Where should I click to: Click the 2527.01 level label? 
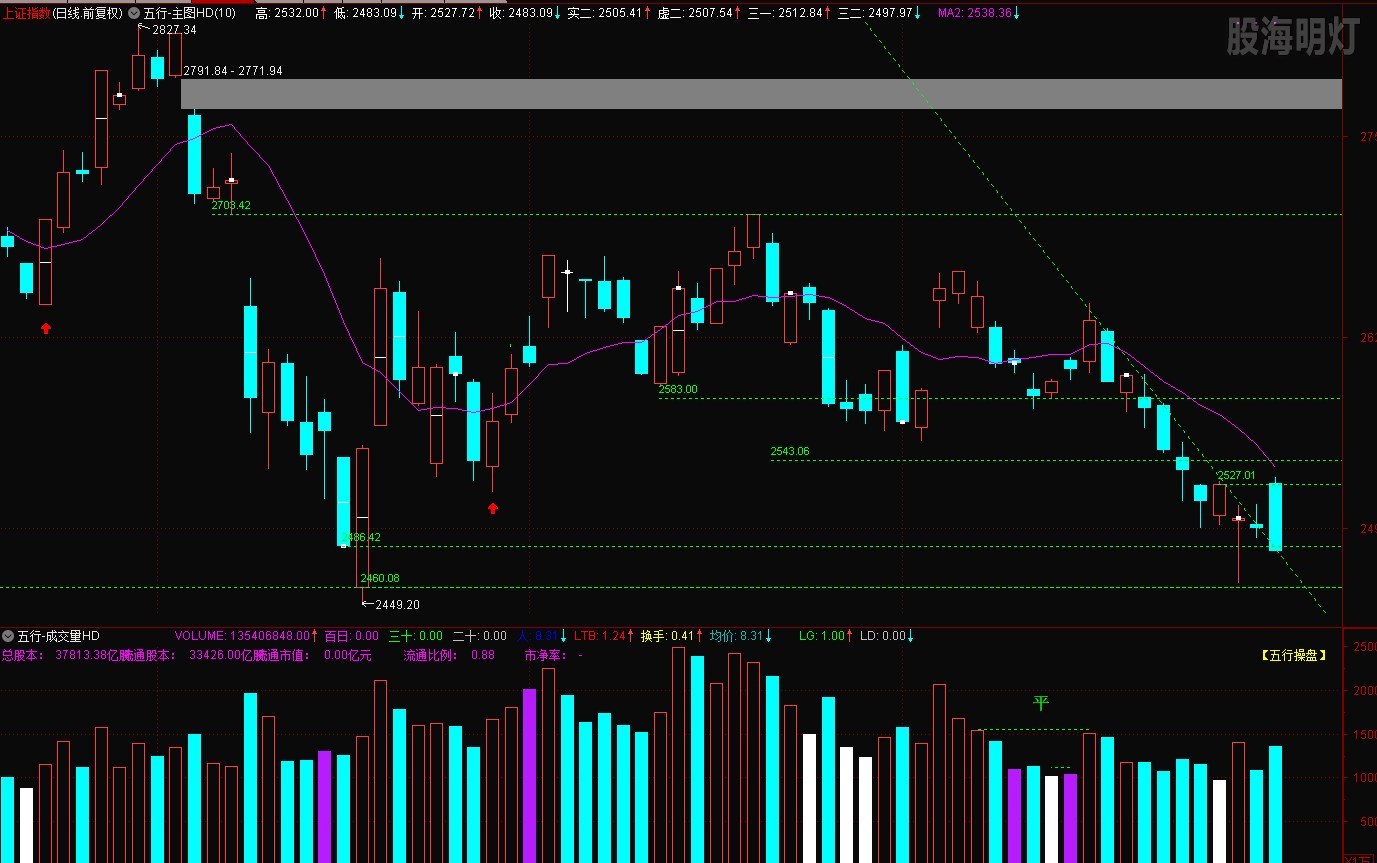(x=1236, y=475)
